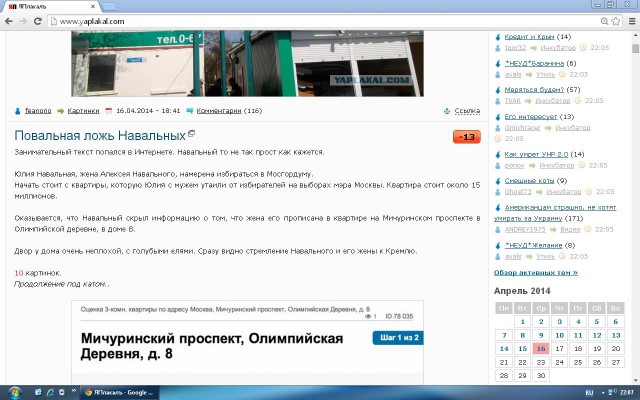Image resolution: width=640 pixels, height=400 pixels.
Task: Open the topic Его интересует
Action: [x=531, y=117]
